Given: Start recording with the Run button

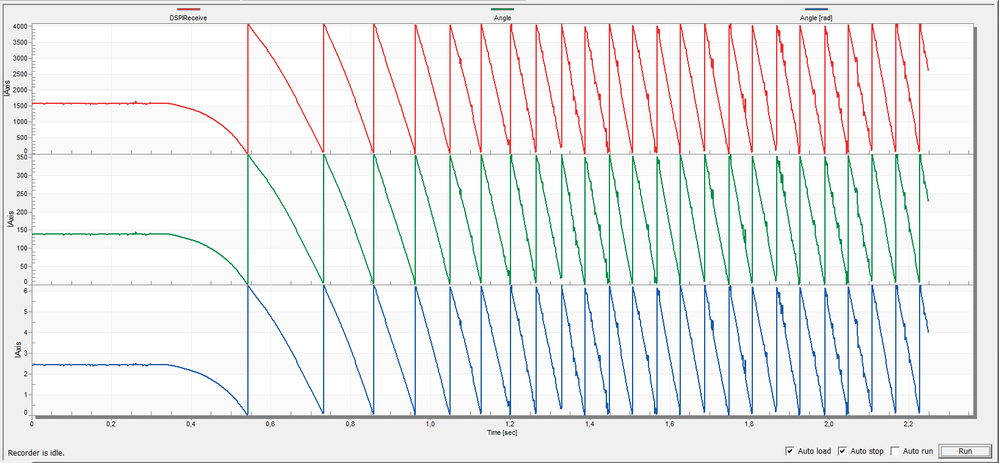Looking at the screenshot, I should click(965, 451).
